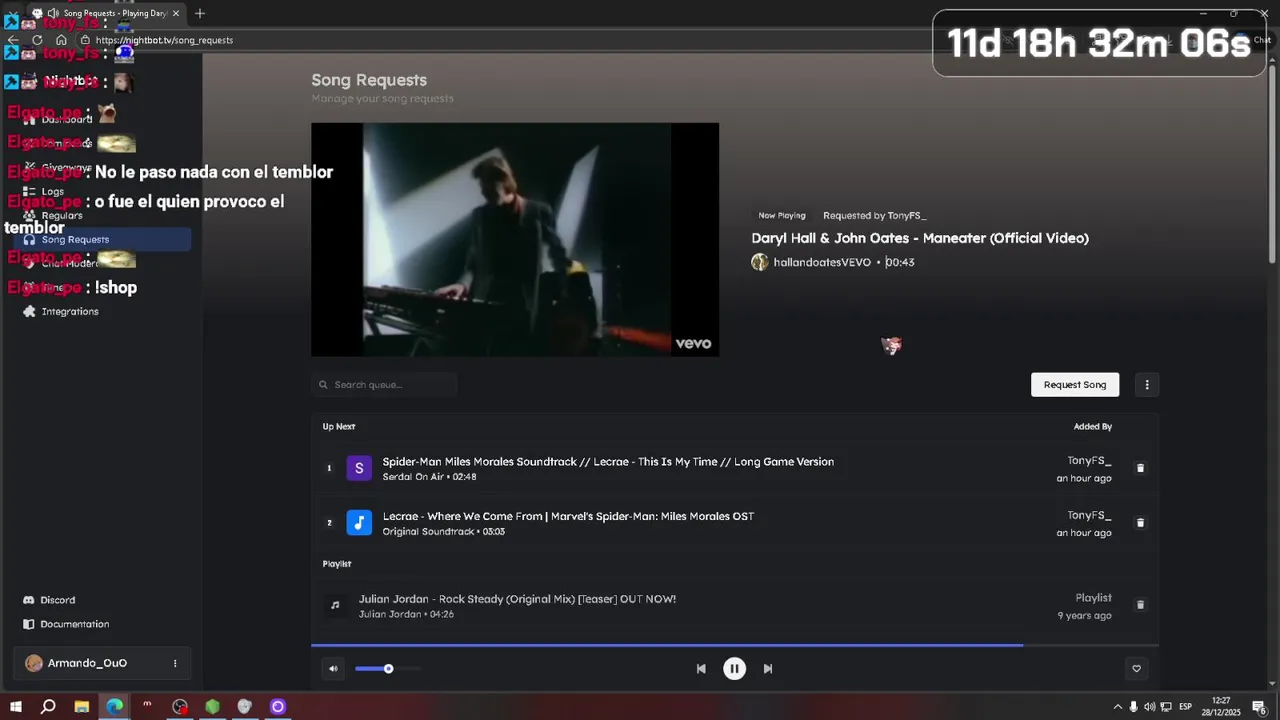Click the blue music note song icon
Screen dimensions: 1280x720
[x=359, y=523]
